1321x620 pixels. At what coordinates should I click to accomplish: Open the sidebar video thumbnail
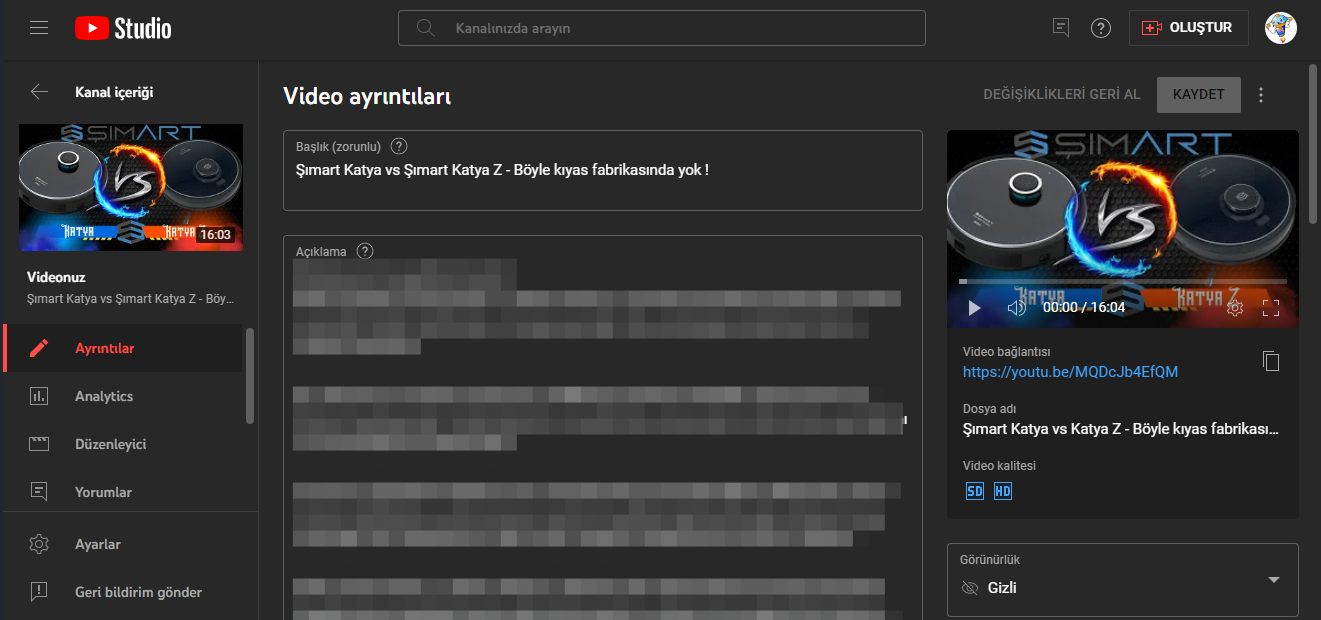click(x=131, y=187)
